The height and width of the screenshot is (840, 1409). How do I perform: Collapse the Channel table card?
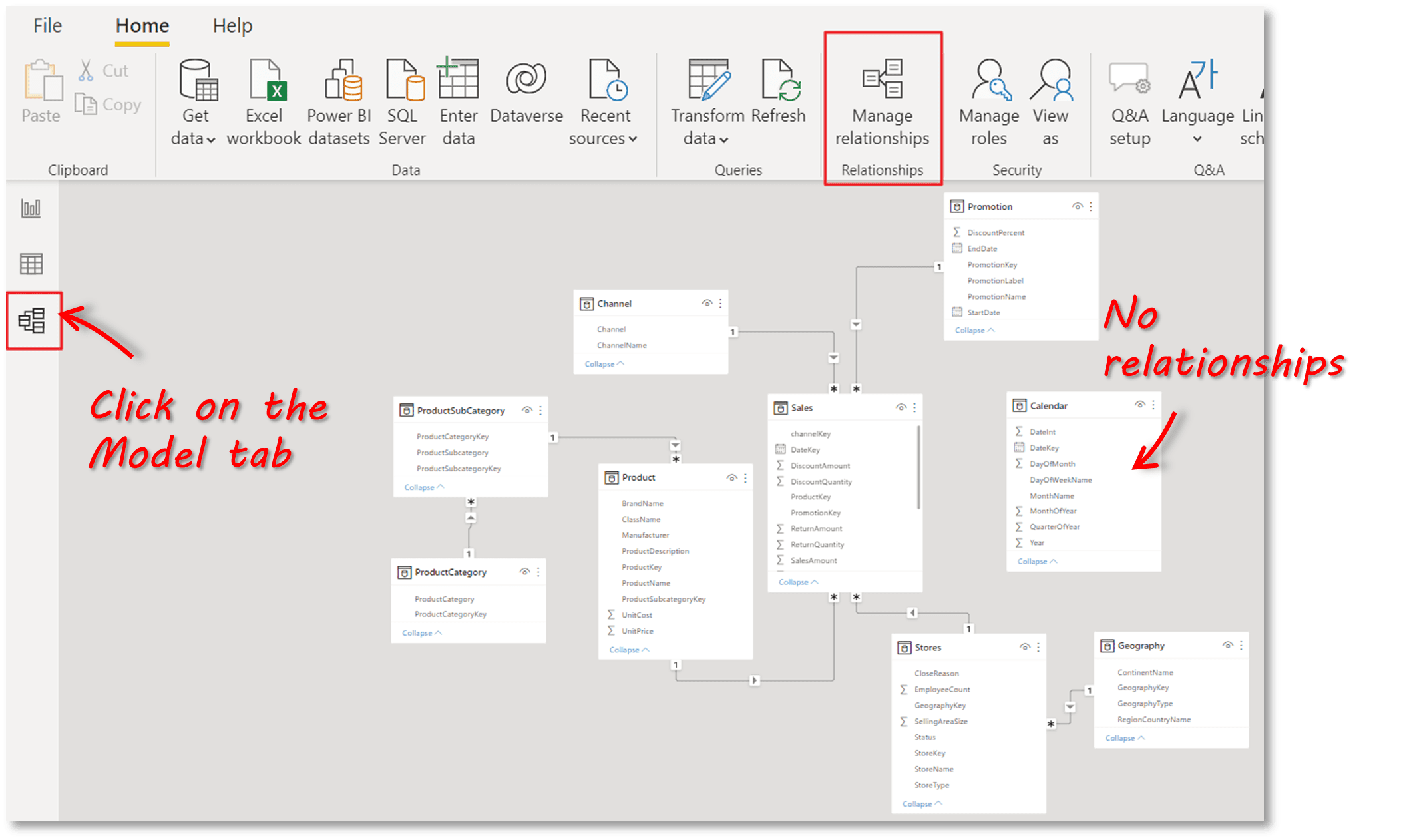click(604, 364)
